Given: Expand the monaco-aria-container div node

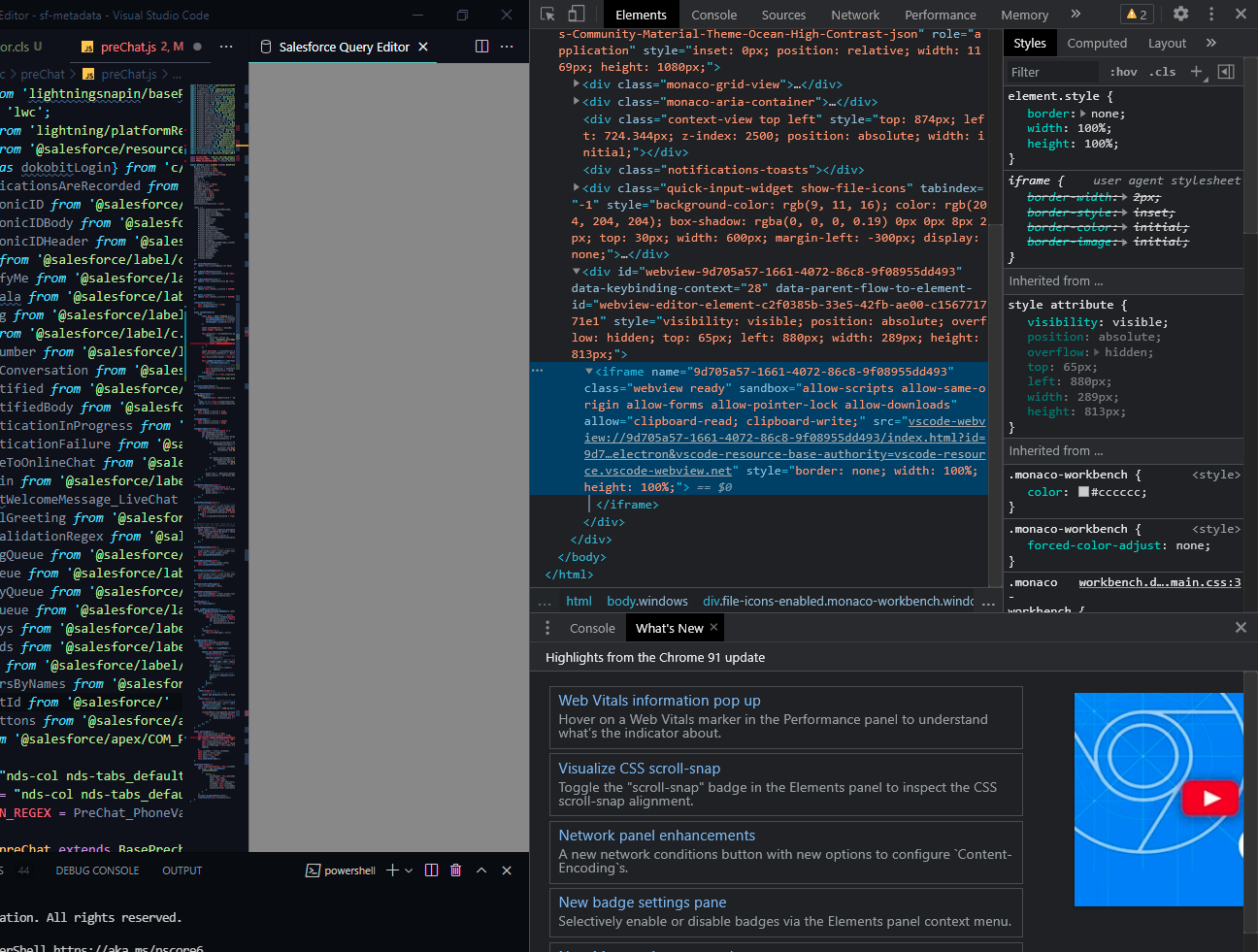Looking at the screenshot, I should [577, 101].
